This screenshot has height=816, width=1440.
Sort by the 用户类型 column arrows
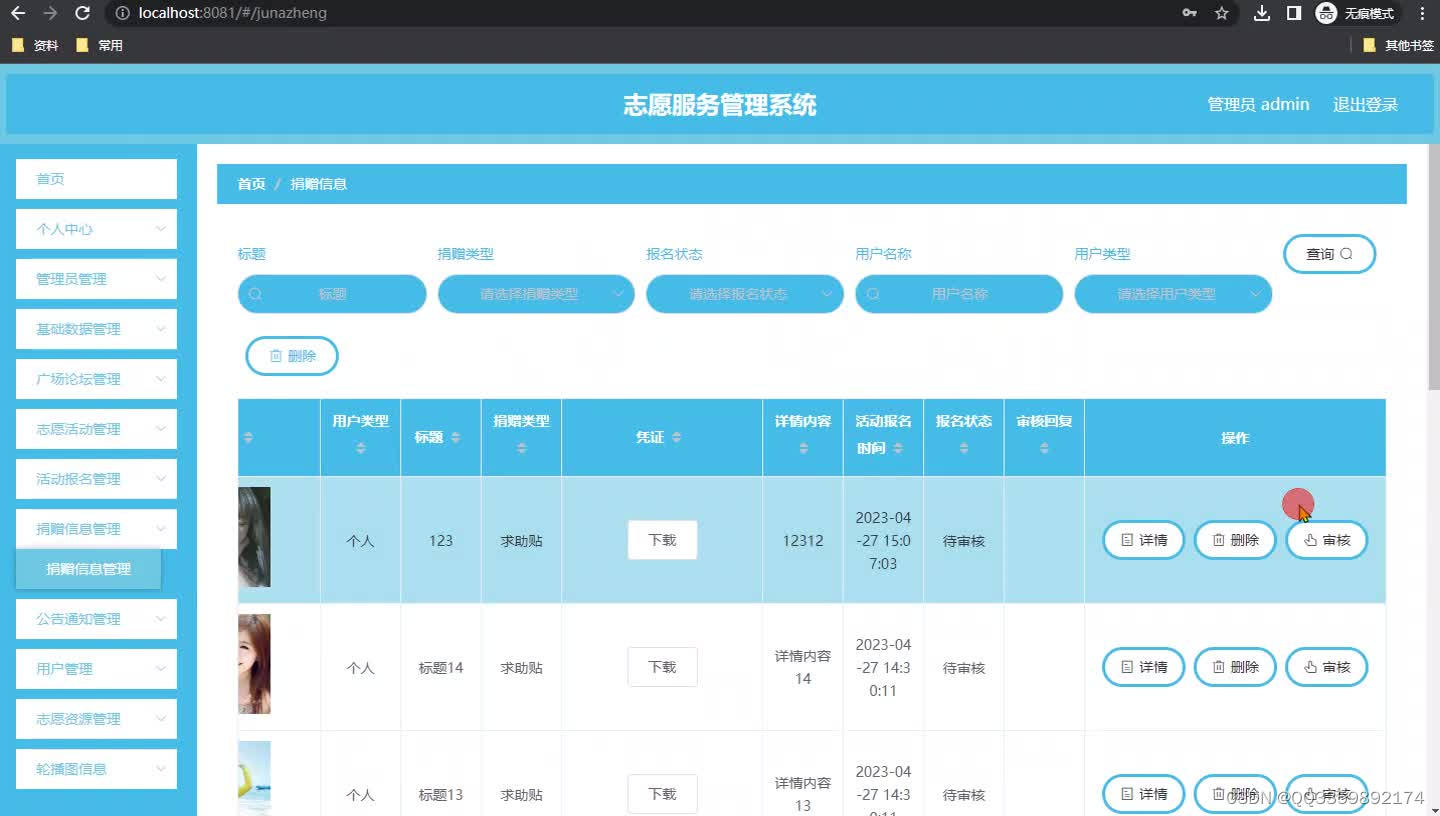click(361, 448)
